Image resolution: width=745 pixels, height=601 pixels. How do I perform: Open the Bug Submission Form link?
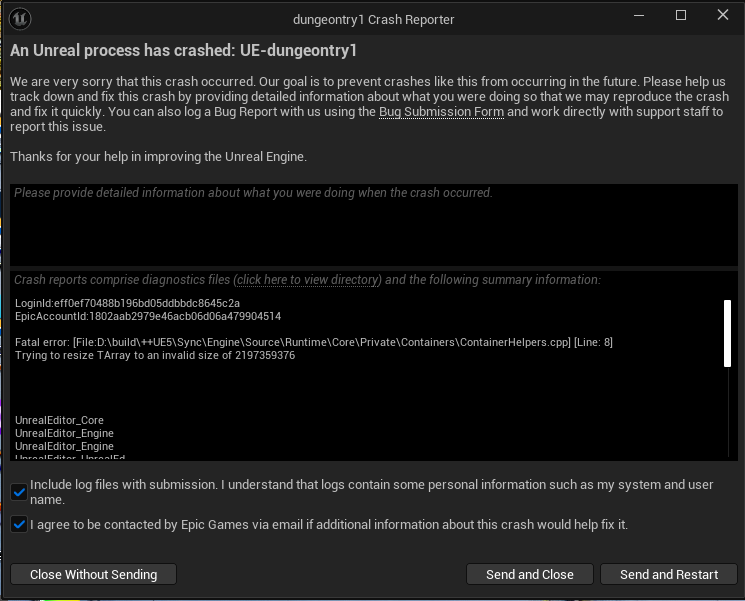coord(440,112)
